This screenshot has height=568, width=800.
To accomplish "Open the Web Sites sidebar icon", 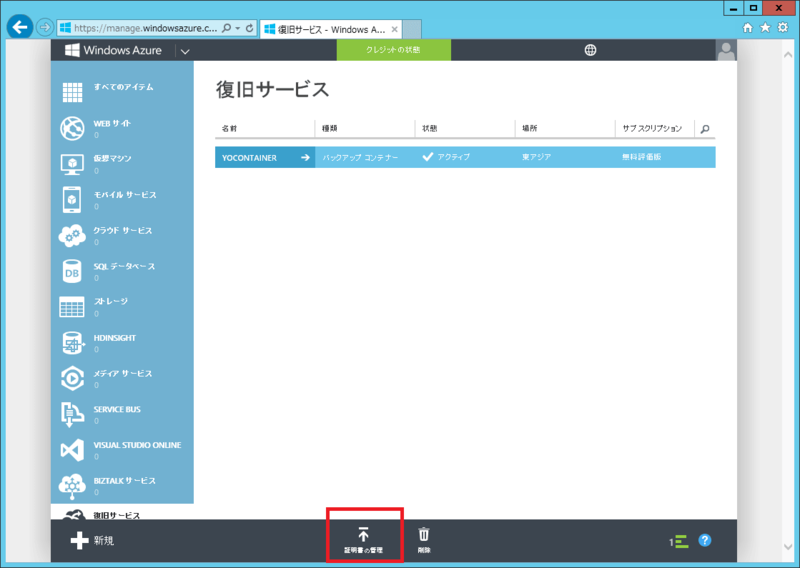I will point(72,128).
